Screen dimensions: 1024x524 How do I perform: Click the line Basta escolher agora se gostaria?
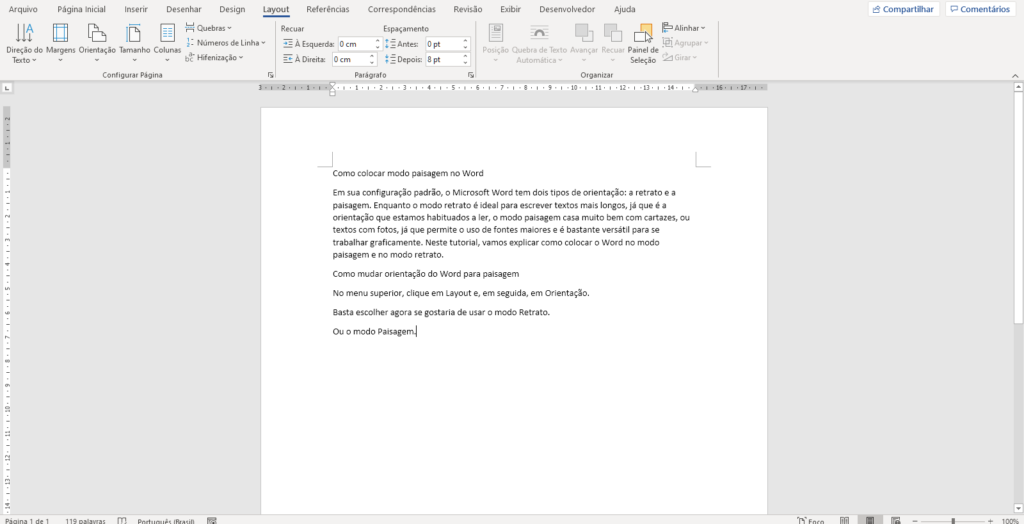coord(441,312)
